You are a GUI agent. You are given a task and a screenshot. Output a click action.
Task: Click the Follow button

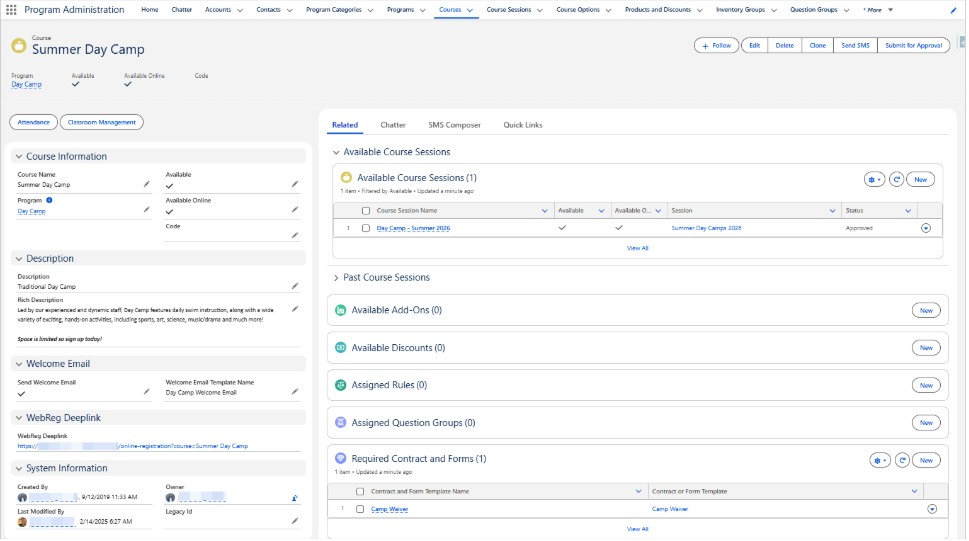[716, 46]
